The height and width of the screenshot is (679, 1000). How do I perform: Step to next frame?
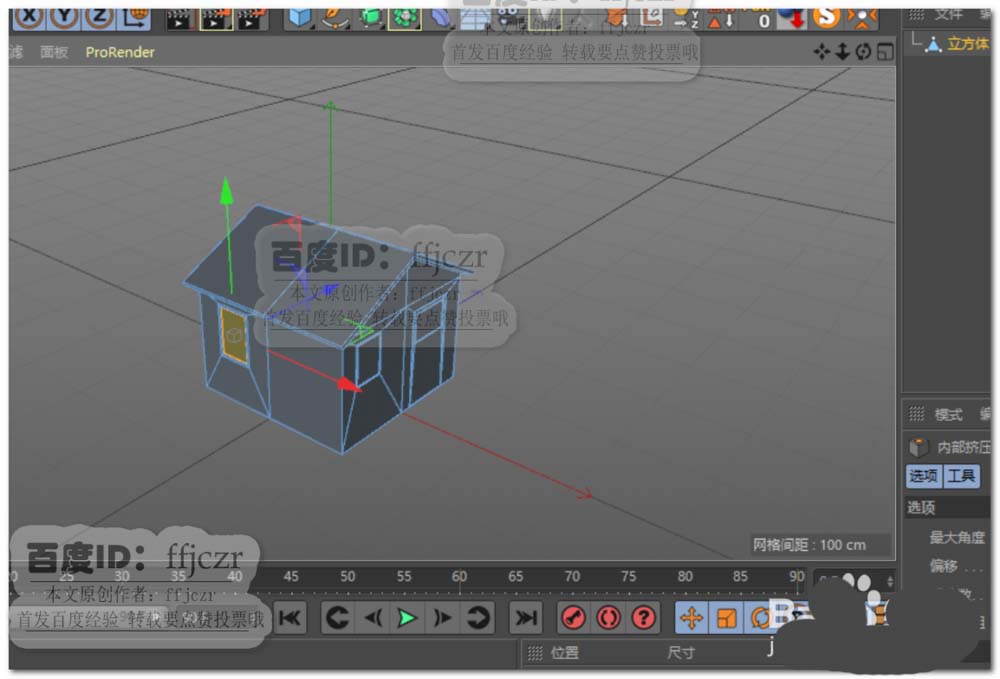pos(442,618)
